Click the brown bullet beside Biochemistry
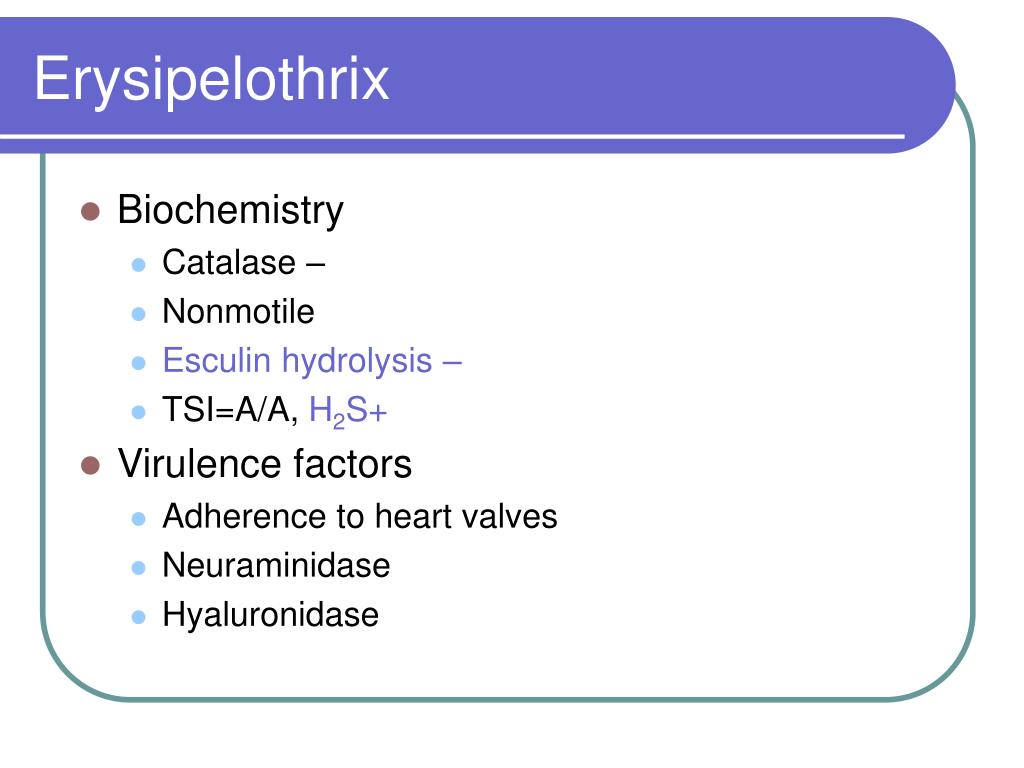Viewport: 1024px width, 768px height. coord(90,212)
